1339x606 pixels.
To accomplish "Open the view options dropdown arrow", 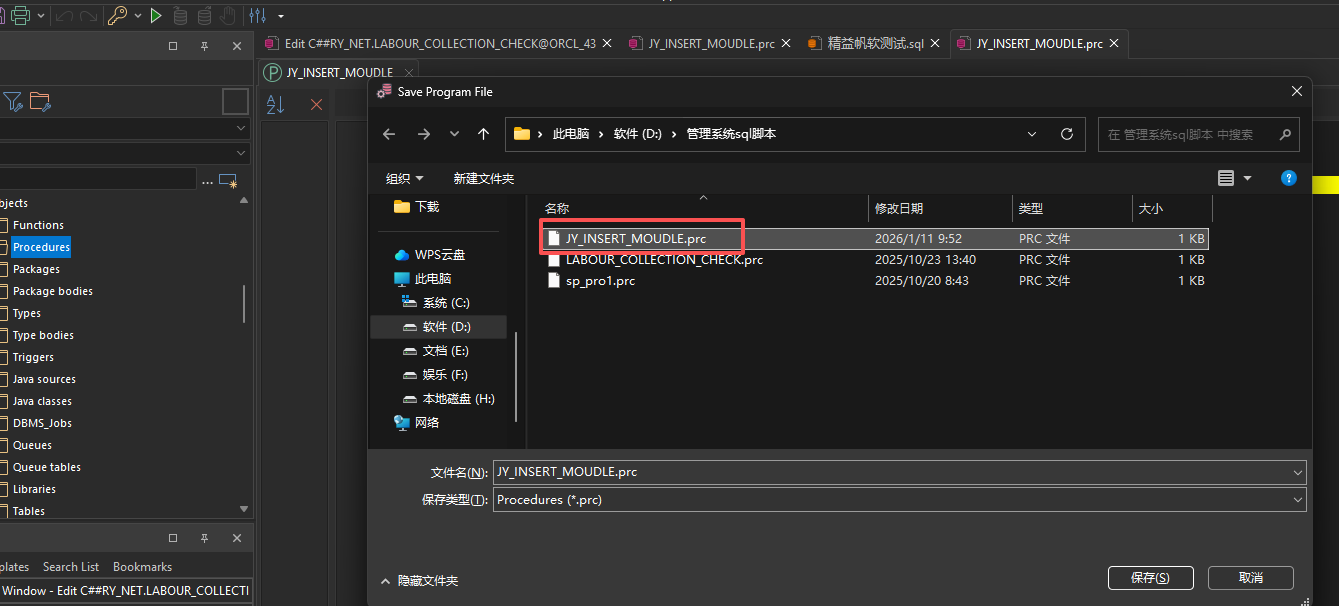I will (x=1247, y=178).
